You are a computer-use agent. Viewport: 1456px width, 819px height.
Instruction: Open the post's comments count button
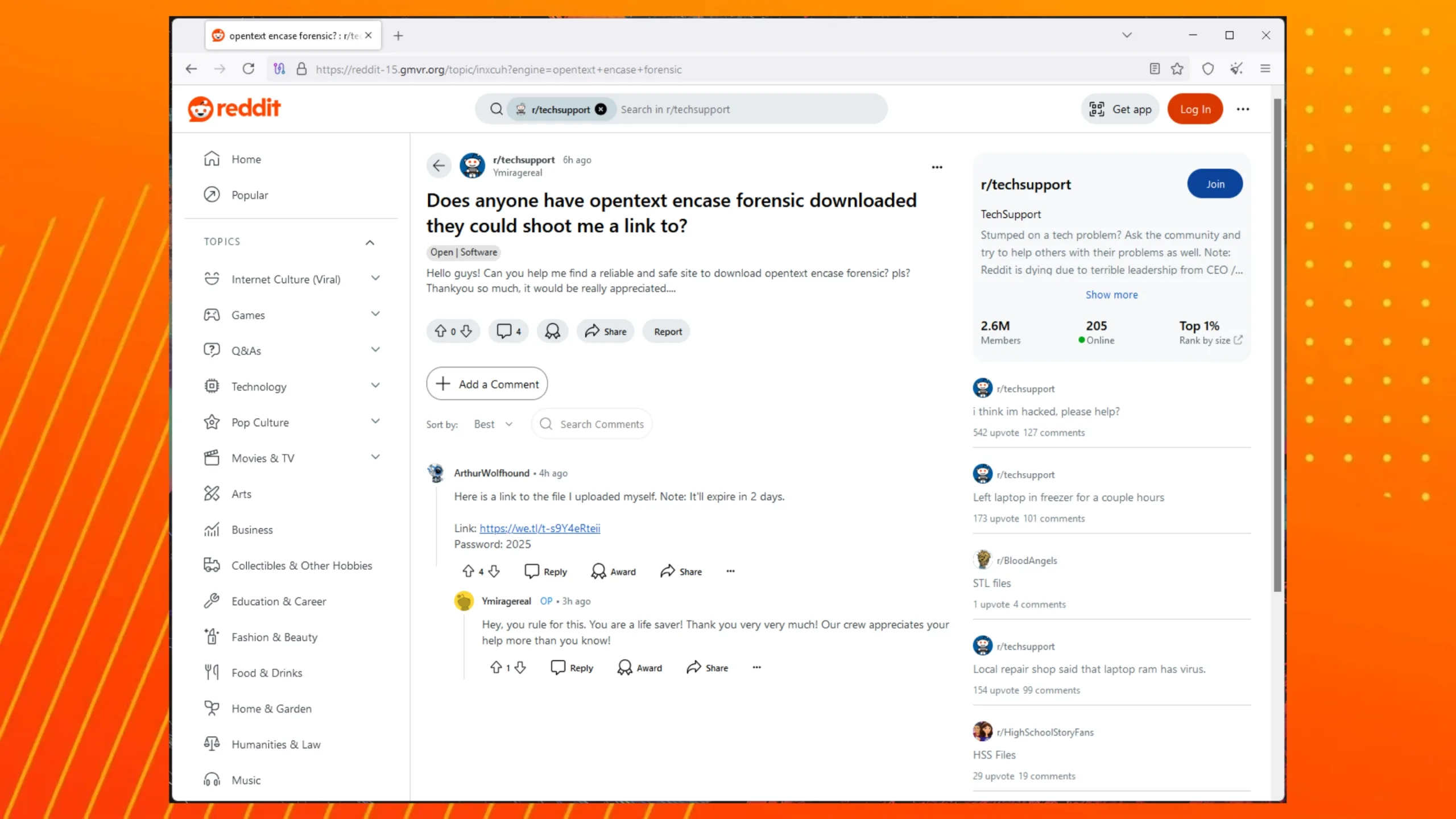coord(508,331)
